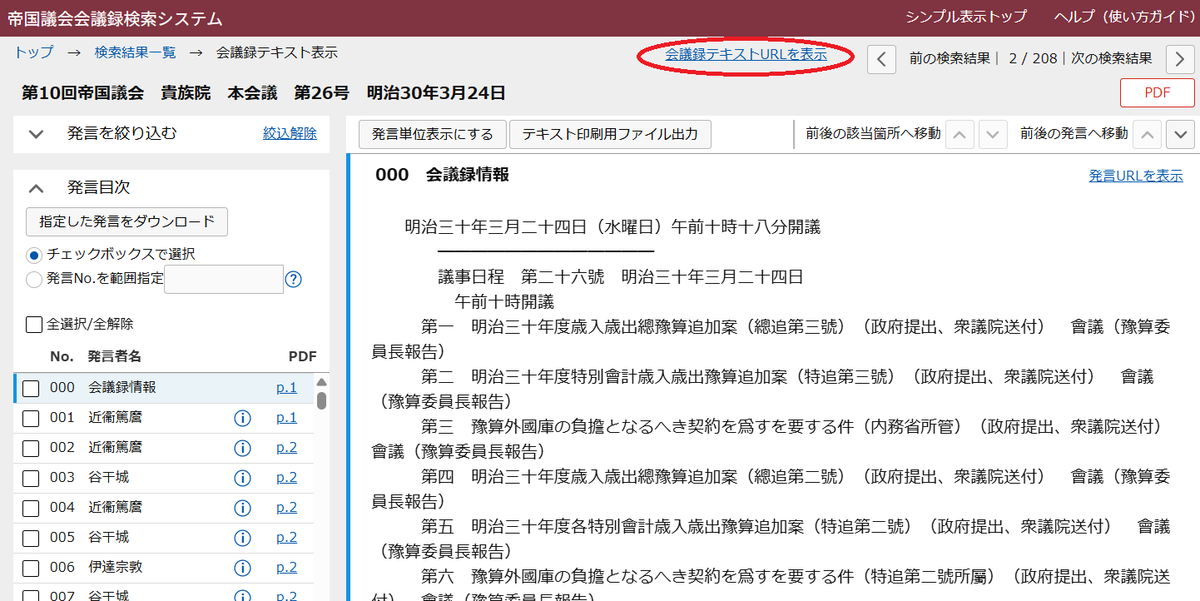The image size is (1200, 601).
Task: Click the speech list scrollbar thumb
Action: coord(322,400)
